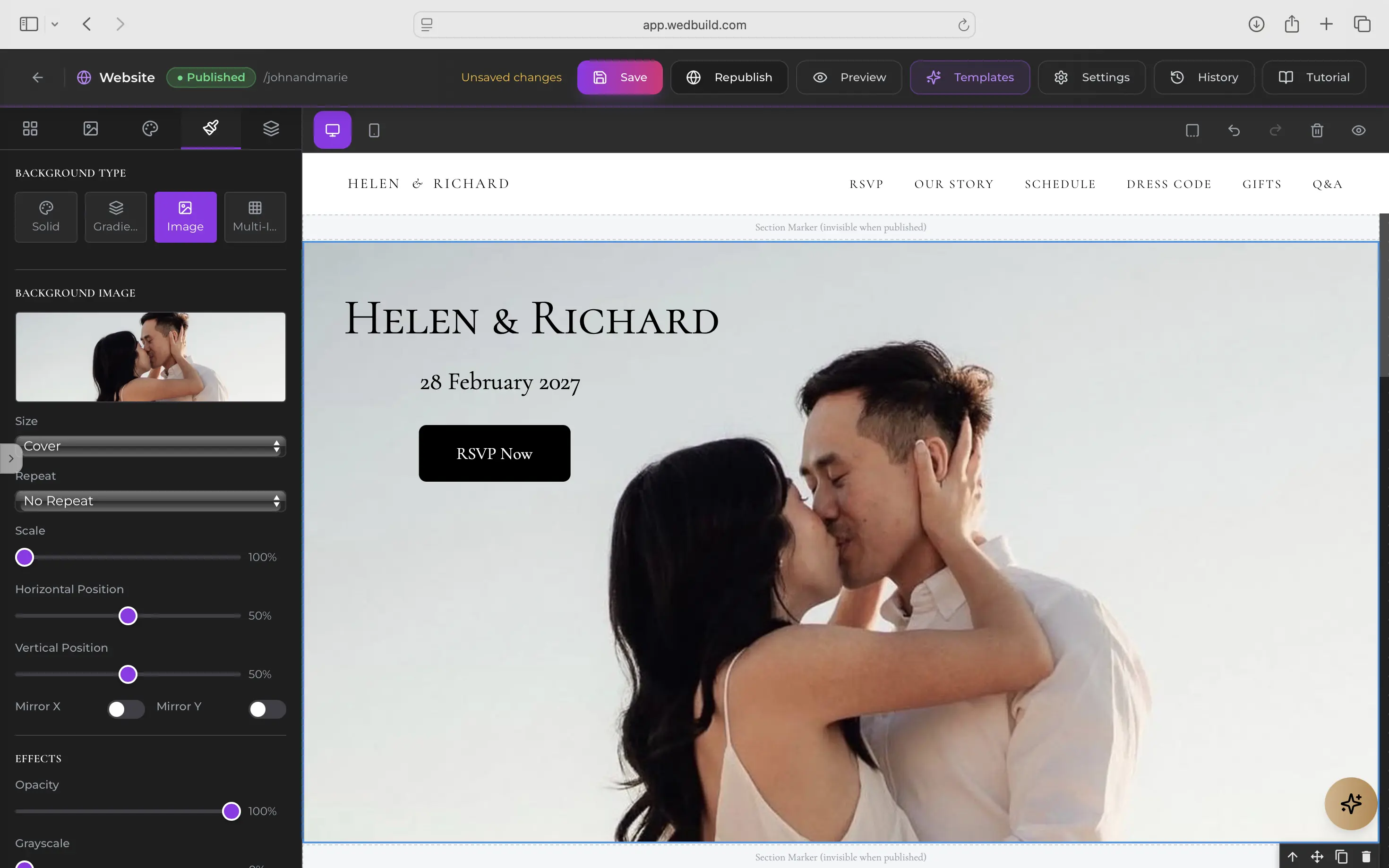The image size is (1389, 868).
Task: Click the Published status badge
Action: (x=211, y=77)
